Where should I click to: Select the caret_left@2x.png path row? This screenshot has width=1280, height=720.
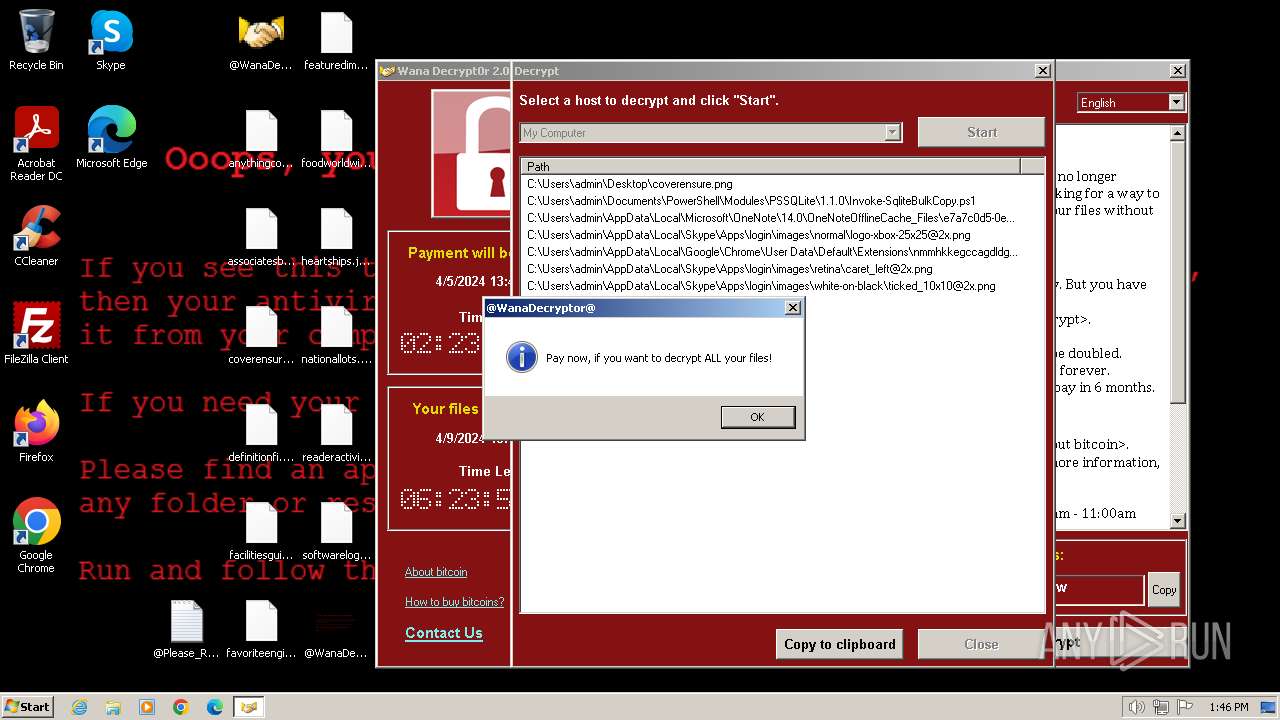pos(730,269)
